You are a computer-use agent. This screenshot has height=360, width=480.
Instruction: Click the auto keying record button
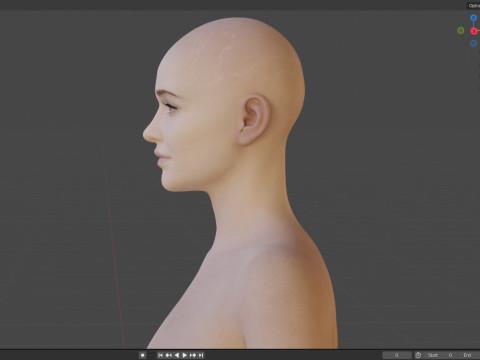coord(142,355)
